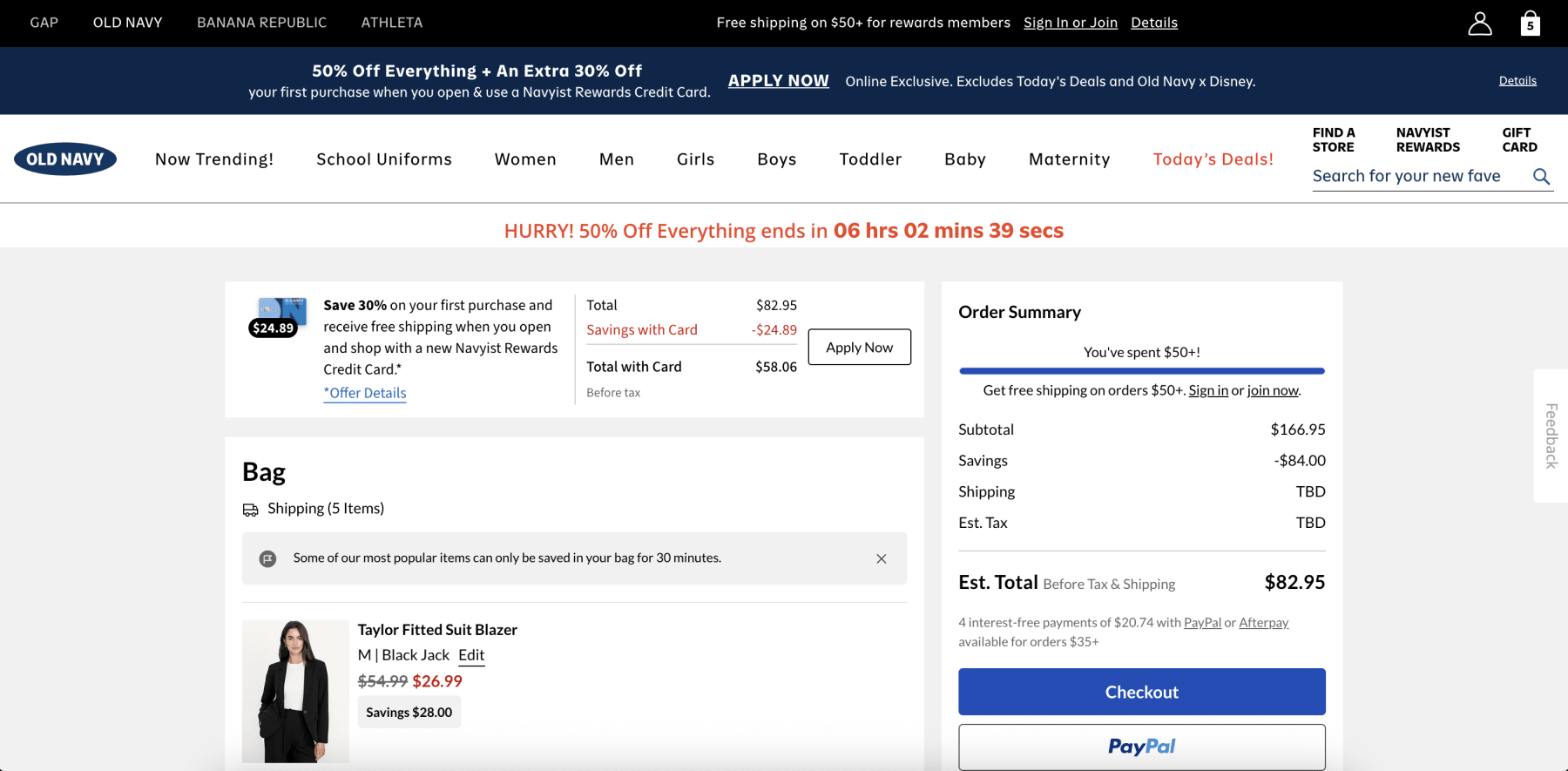Switch to the BANANA REPUBLIC brand tab
This screenshot has height=771, width=1568.
(262, 23)
